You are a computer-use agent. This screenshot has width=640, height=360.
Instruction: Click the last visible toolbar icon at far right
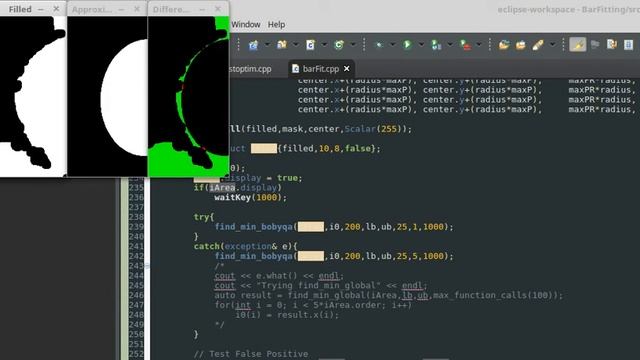[x=629, y=44]
